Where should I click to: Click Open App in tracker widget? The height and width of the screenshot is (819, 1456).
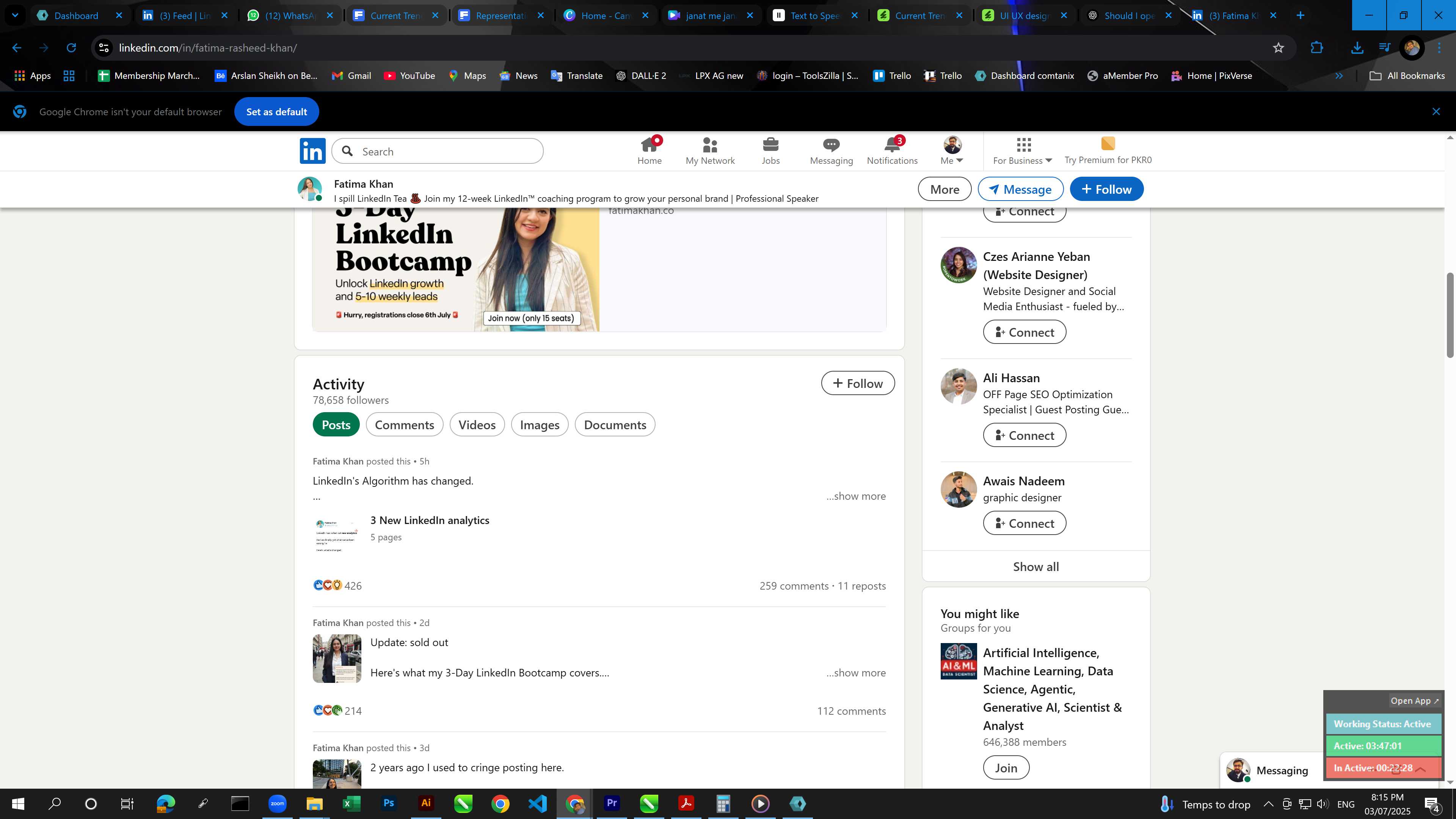(1414, 701)
